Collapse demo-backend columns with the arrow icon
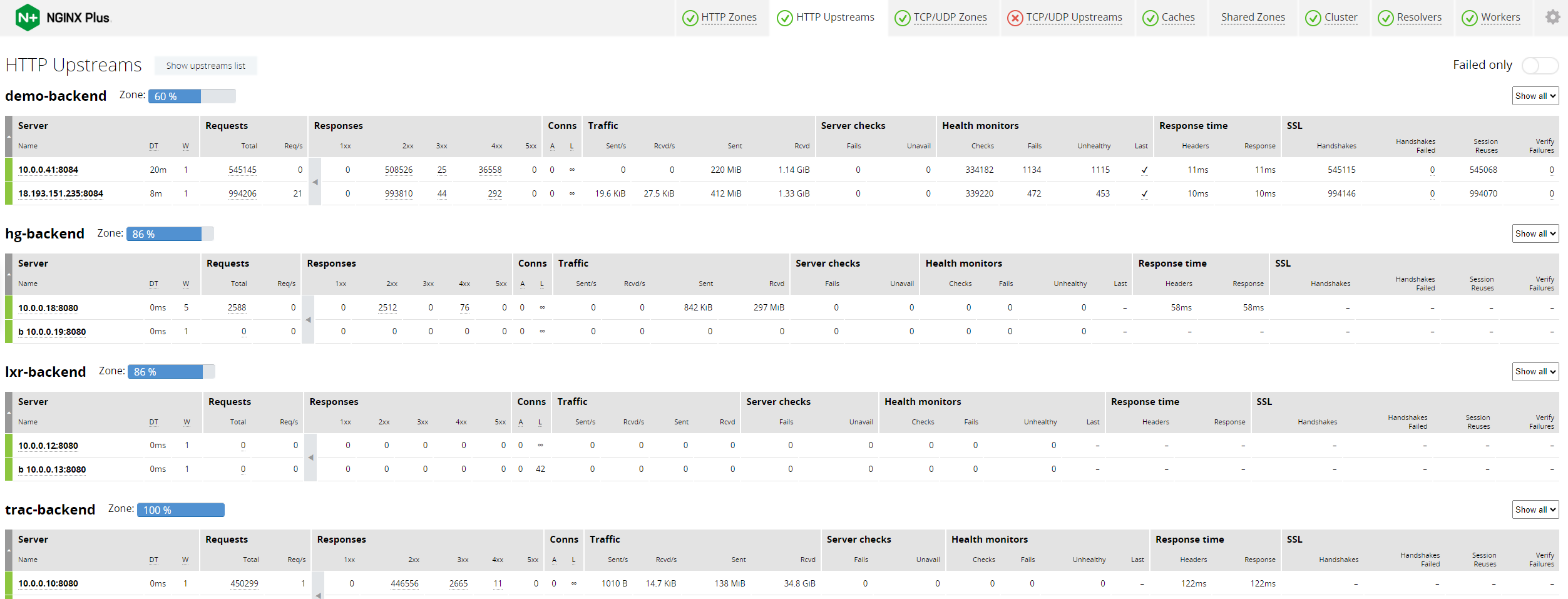This screenshot has width=1568, height=599. (x=315, y=182)
